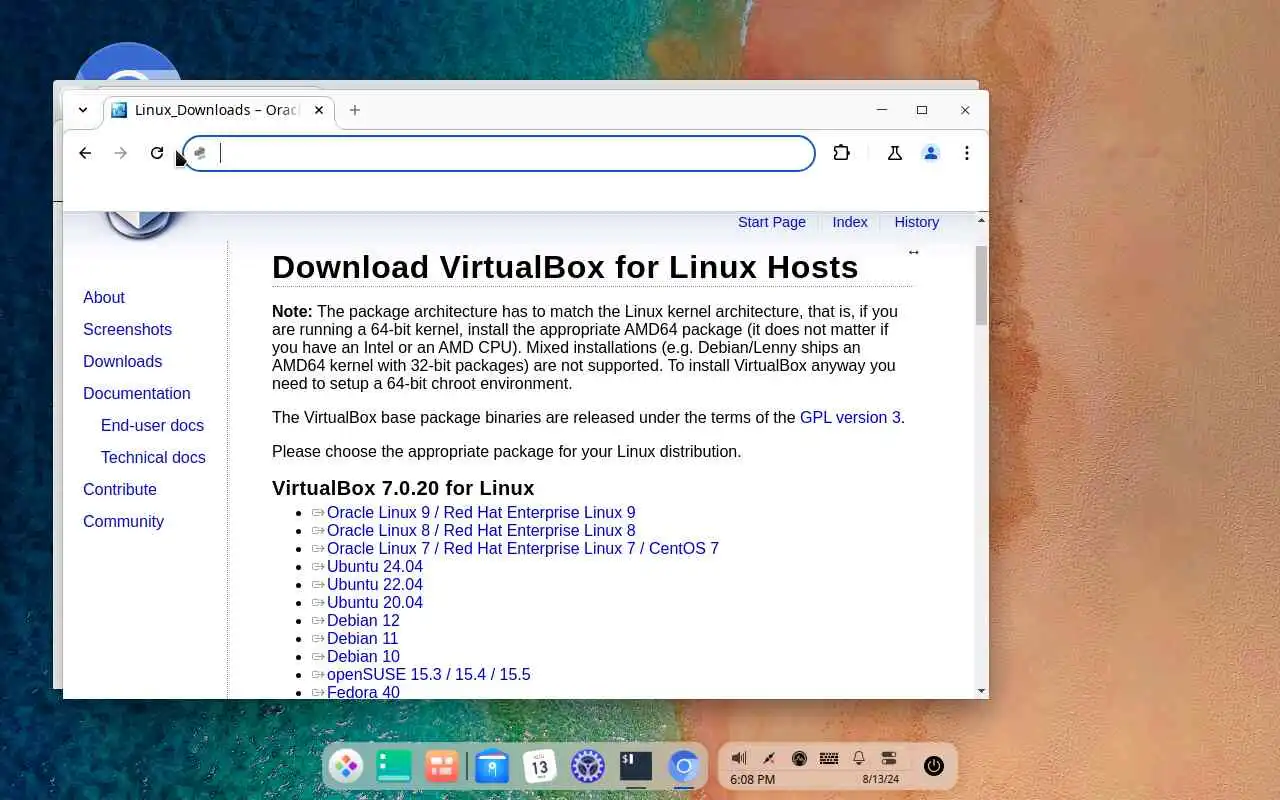Screen dimensions: 1280x800
Task: Select the Linux_Downloads – Oracle tab
Action: [218, 110]
